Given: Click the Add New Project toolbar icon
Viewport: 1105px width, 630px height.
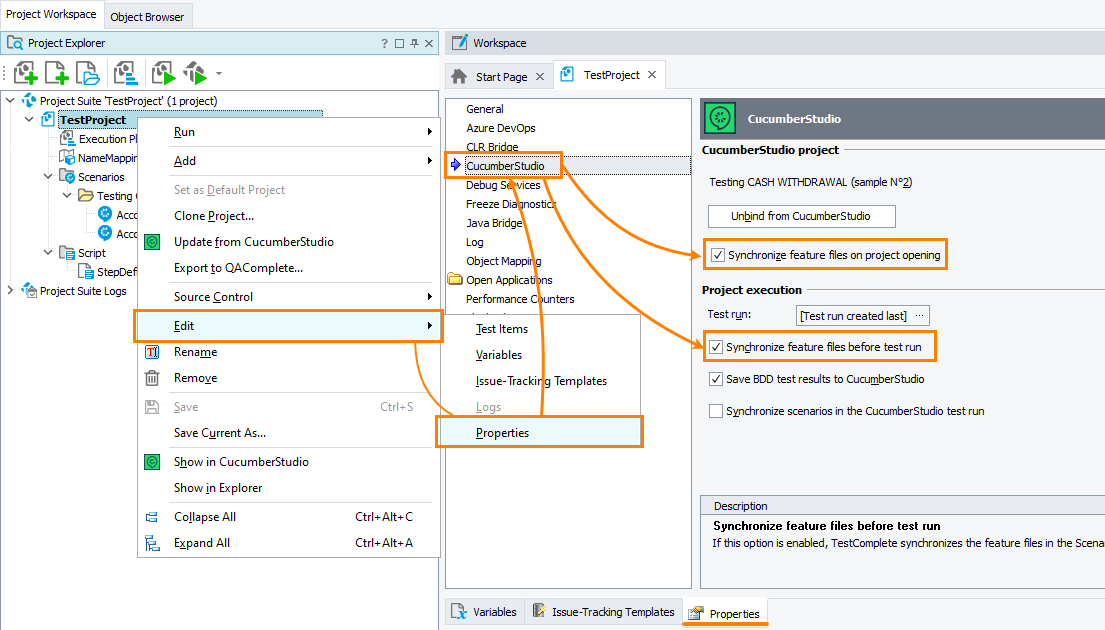Looking at the screenshot, I should coord(25,72).
